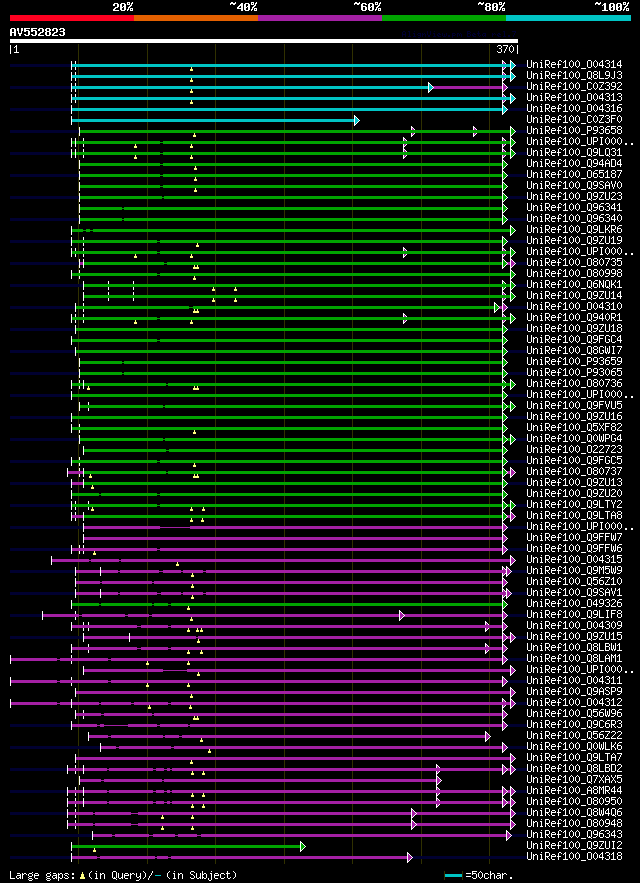Select the UniRef100_Q9FFW7 label
Viewport: 640px width, 883px height.
pyautogui.click(x=574, y=537)
